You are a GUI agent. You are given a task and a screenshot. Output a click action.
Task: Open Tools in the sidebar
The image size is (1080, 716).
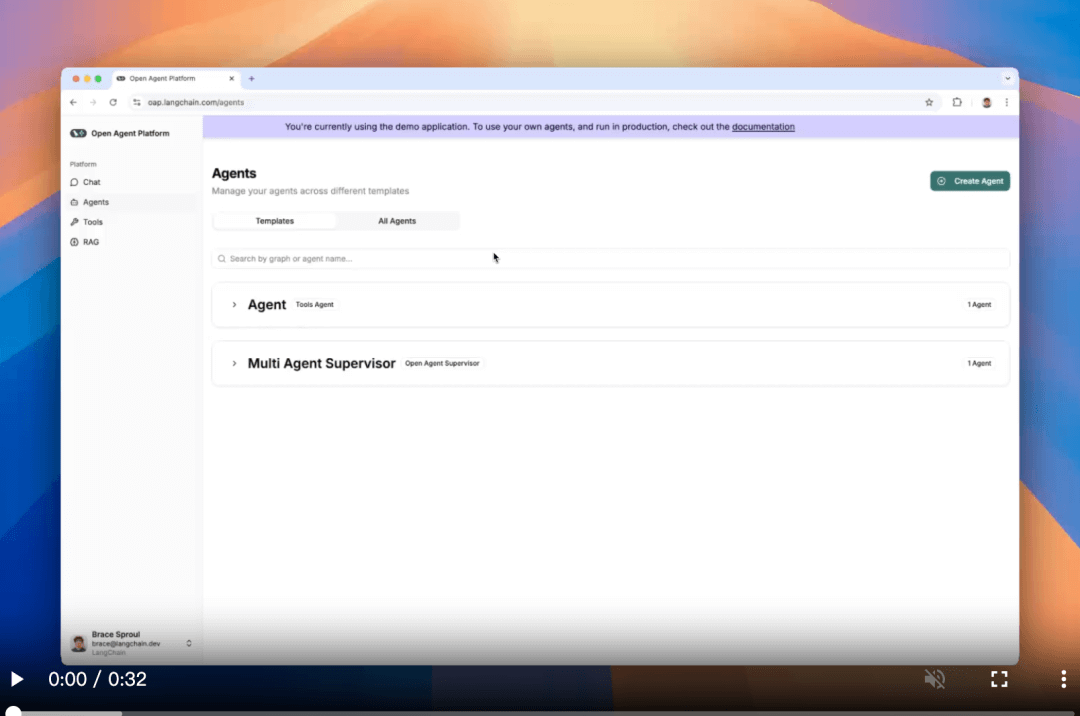tap(92, 222)
